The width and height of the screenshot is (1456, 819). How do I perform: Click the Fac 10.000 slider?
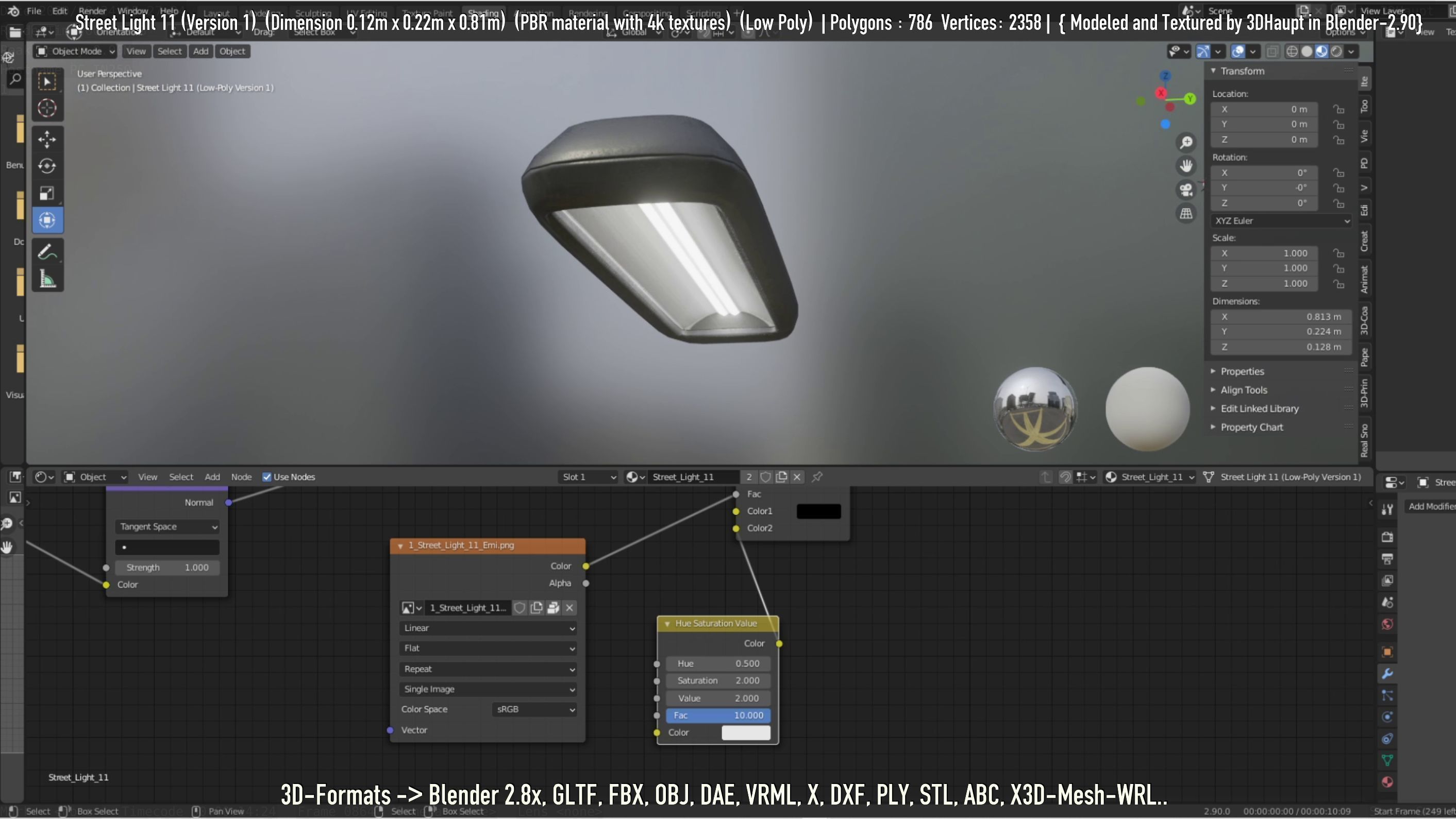718,715
